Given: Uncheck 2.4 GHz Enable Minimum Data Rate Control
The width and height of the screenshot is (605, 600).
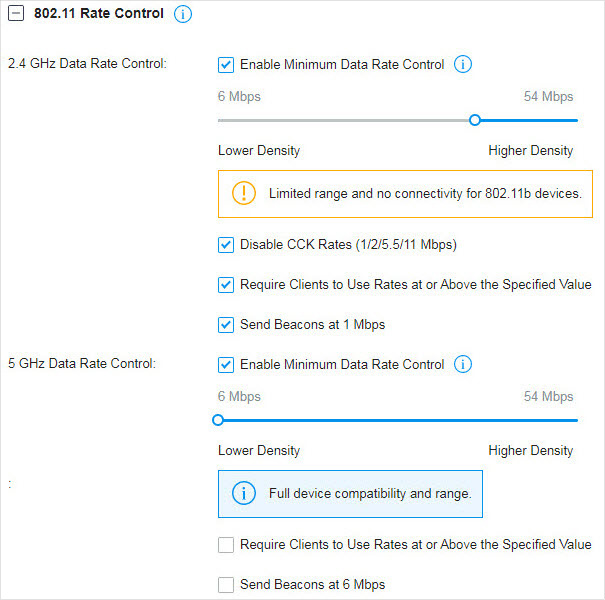Looking at the screenshot, I should (x=226, y=65).
